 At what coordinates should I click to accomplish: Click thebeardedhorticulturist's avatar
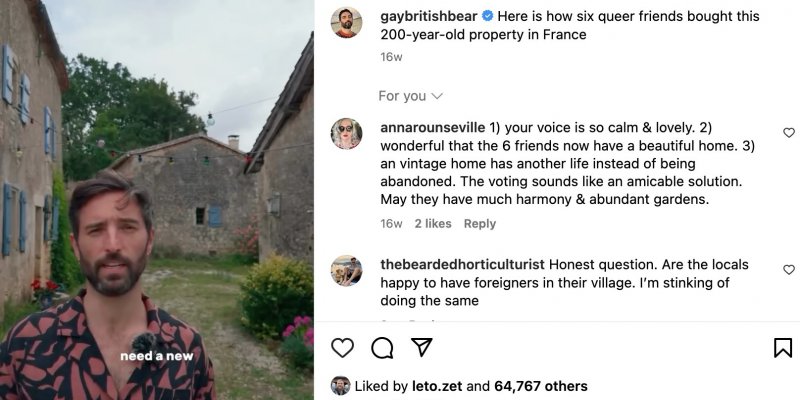347,270
